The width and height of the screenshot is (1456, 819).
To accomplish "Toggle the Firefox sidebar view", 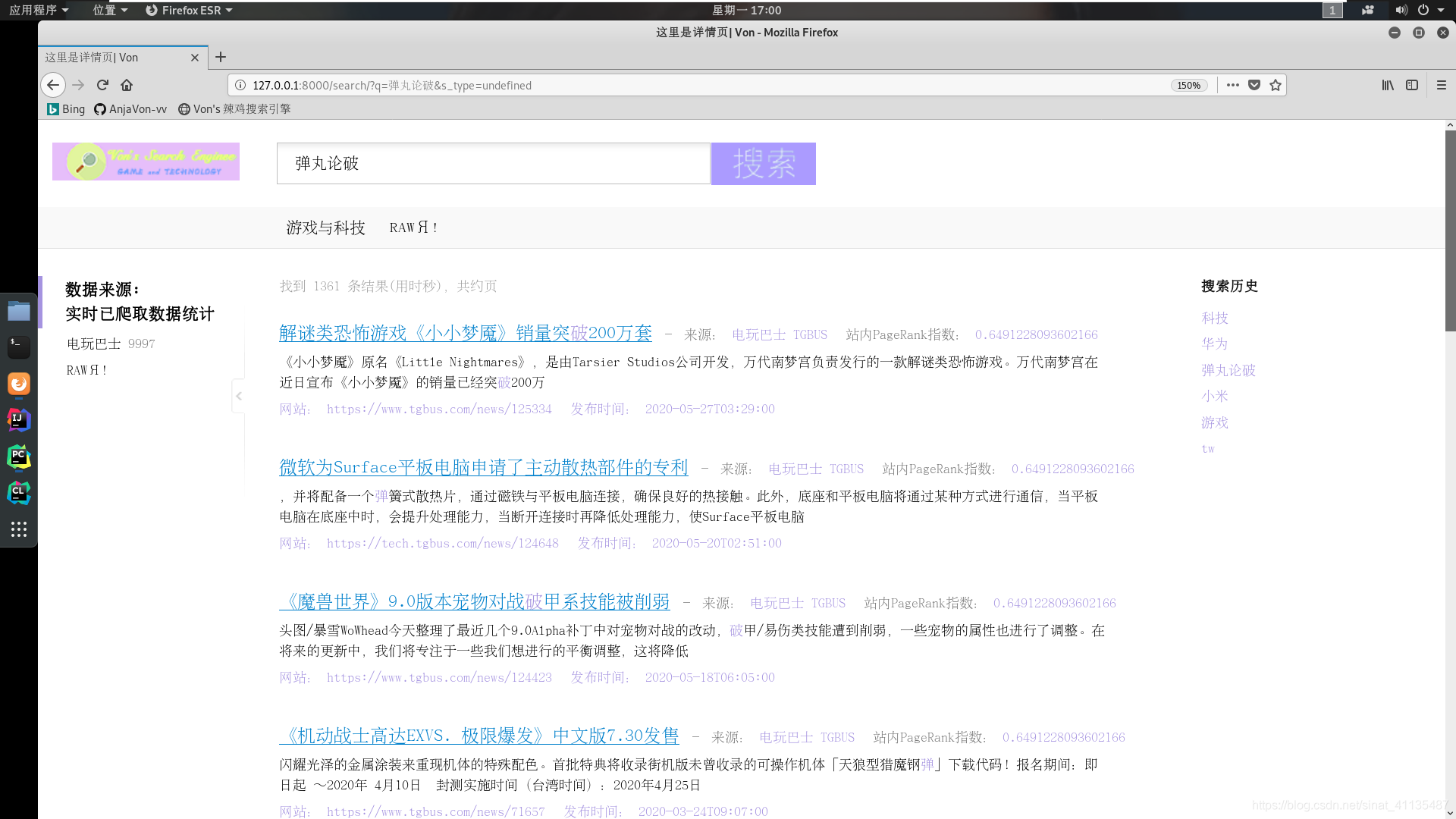I will pos(1412,85).
